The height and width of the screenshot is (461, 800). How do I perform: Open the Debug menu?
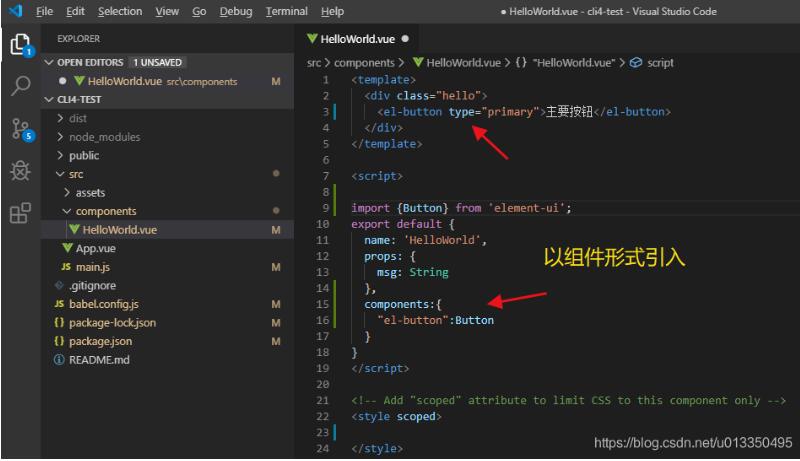coord(236,11)
